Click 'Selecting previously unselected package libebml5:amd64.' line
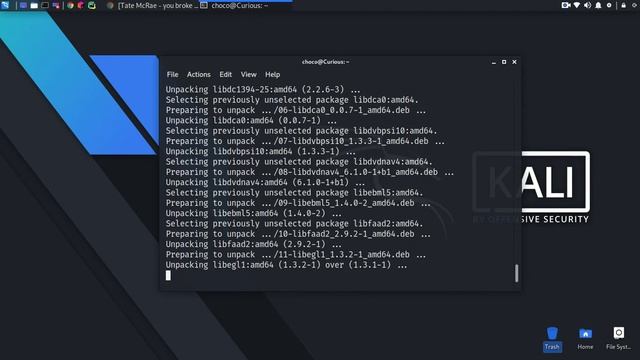 click(x=294, y=193)
